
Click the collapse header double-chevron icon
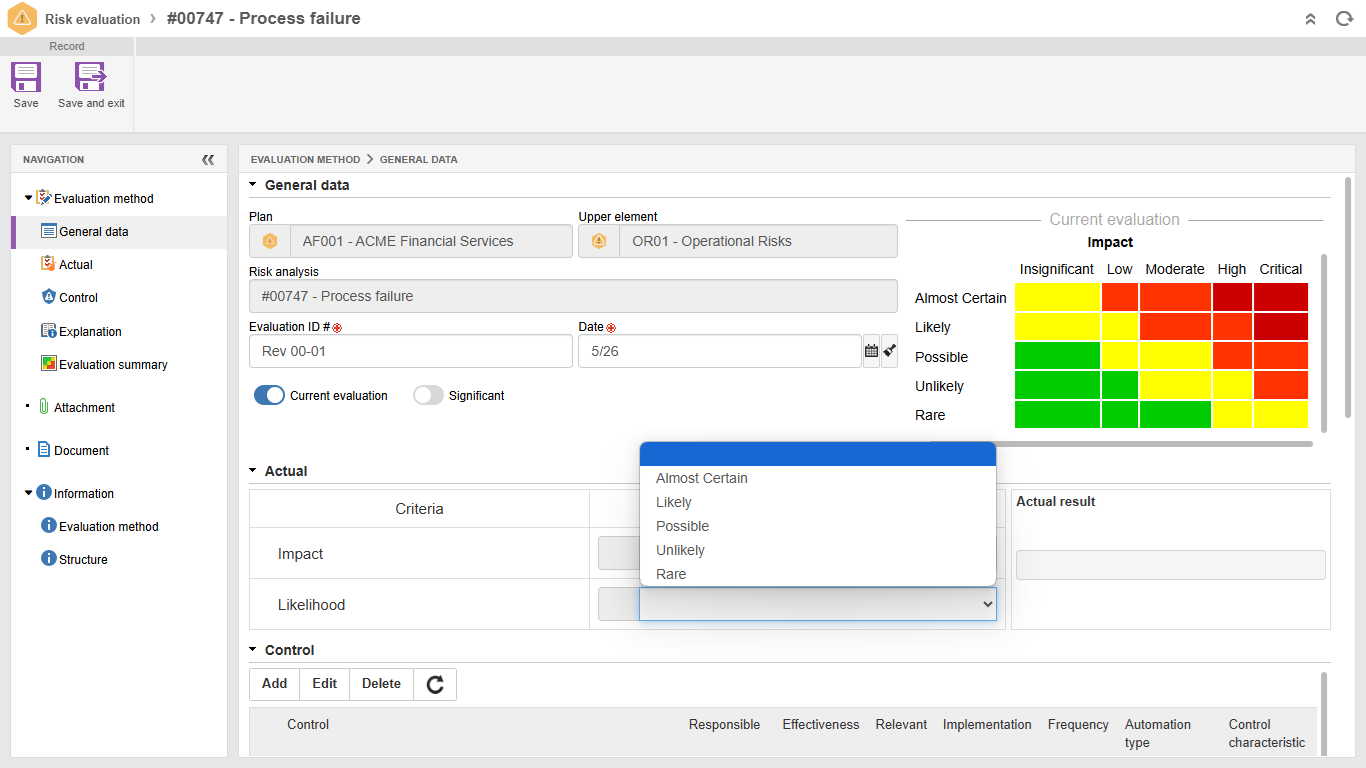click(1310, 19)
